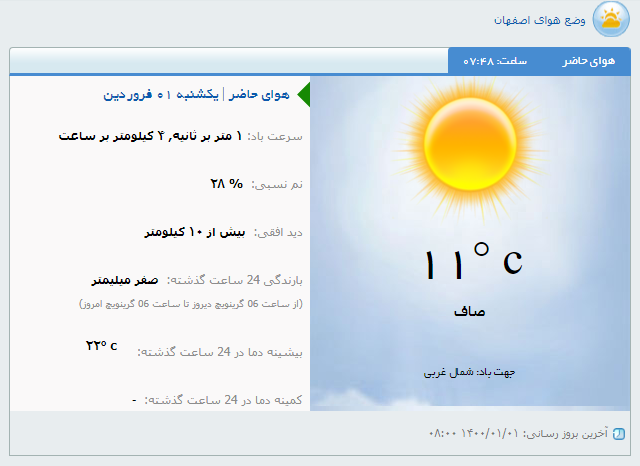Click the 'صاف' sky condition label
Screen dimensions: 640x466
(x=469, y=311)
